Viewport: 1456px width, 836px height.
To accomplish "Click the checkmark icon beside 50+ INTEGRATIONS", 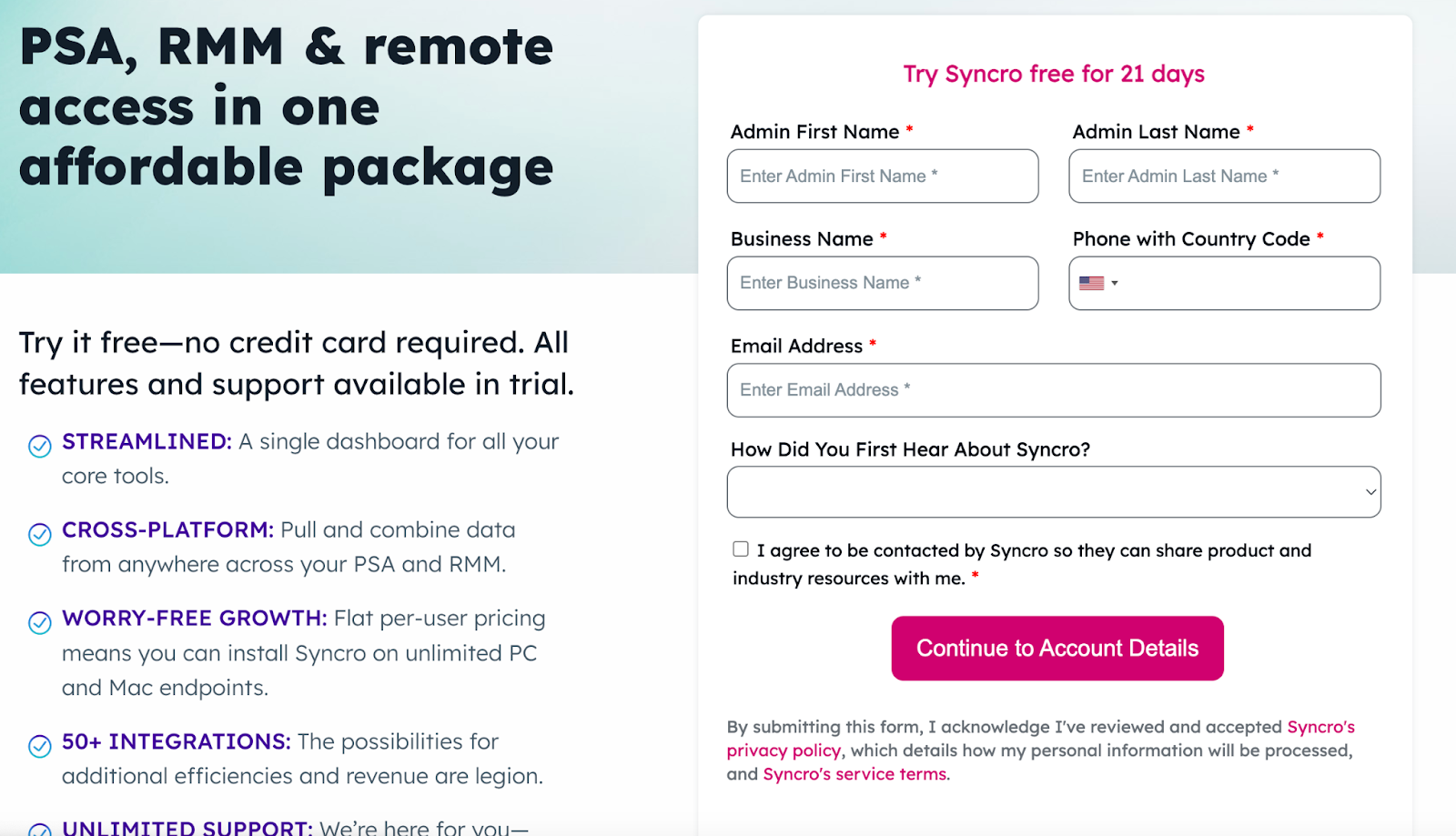I will [38, 747].
